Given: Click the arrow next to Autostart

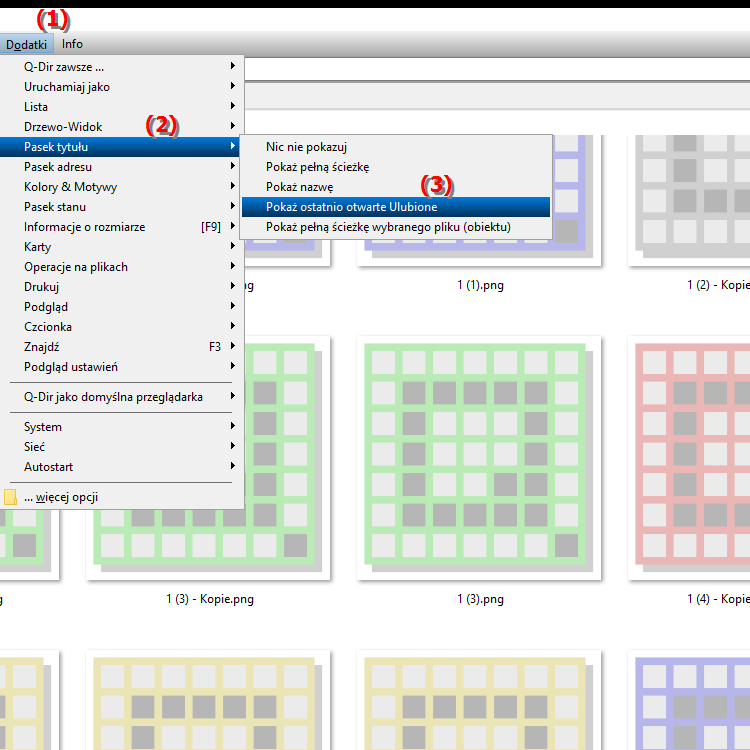Looking at the screenshot, I should (232, 465).
